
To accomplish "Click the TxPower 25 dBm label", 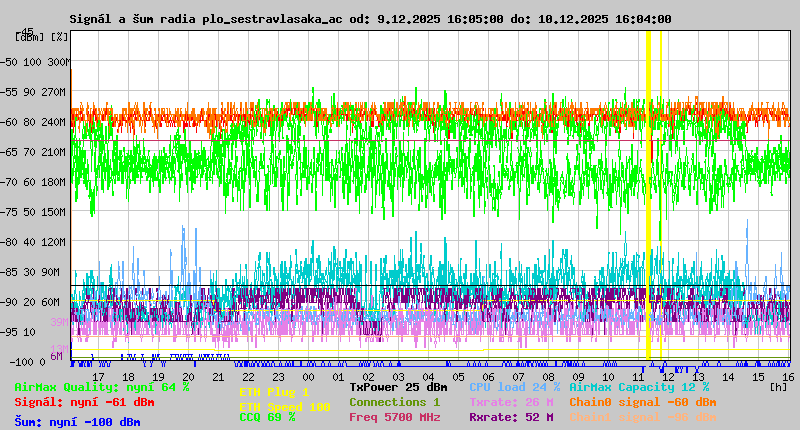I will coord(398,387).
